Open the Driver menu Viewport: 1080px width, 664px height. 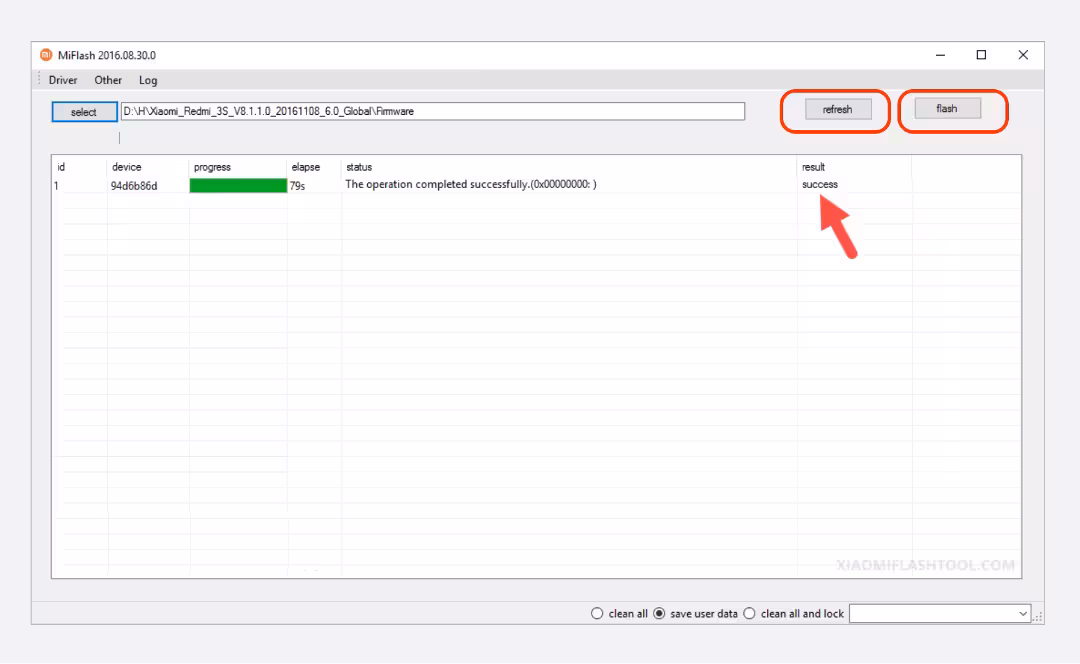(63, 80)
